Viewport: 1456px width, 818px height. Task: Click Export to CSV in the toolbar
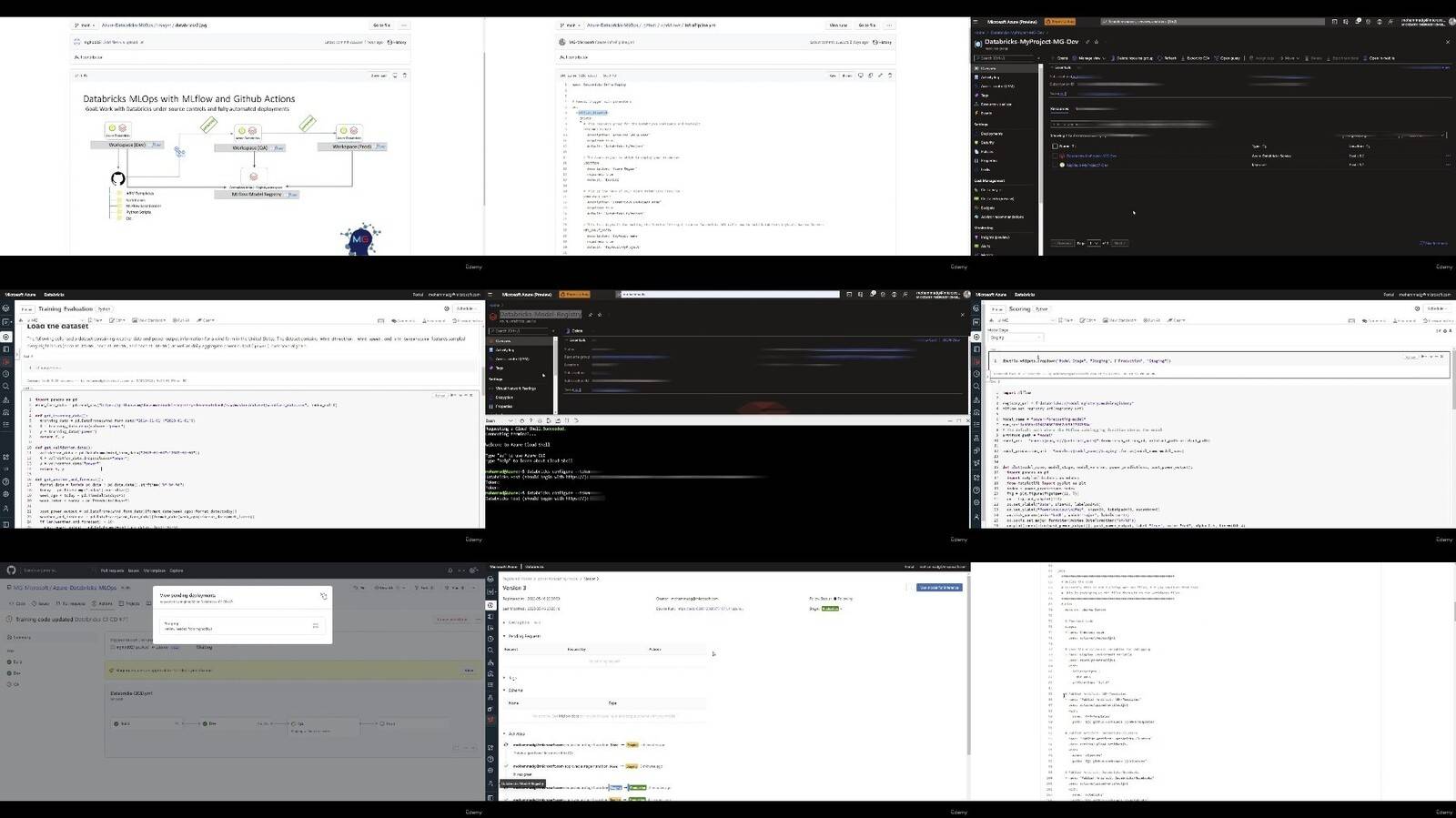coord(1195,58)
